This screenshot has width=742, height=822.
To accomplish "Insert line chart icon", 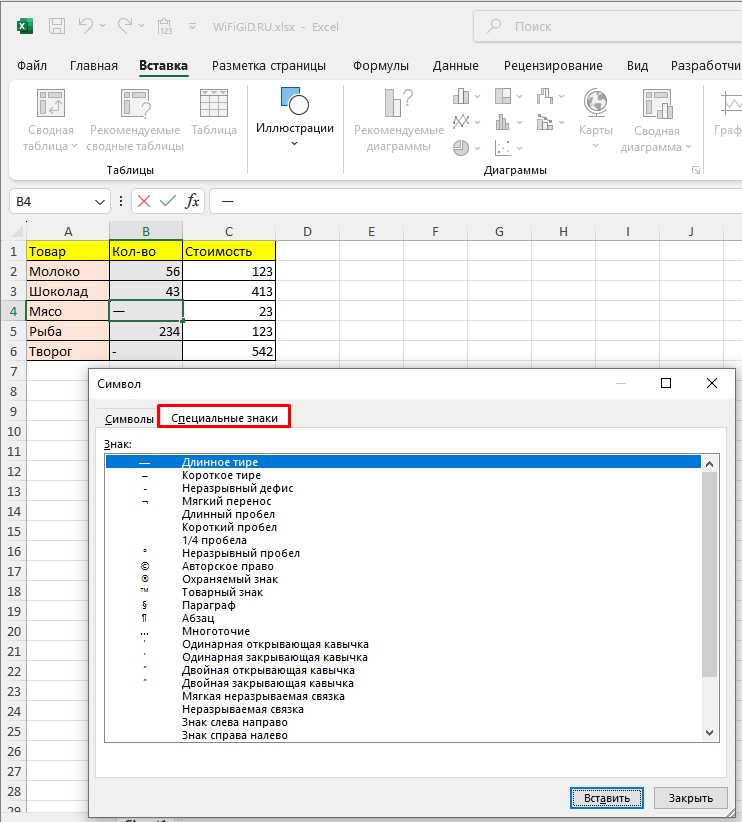I will (x=461, y=122).
